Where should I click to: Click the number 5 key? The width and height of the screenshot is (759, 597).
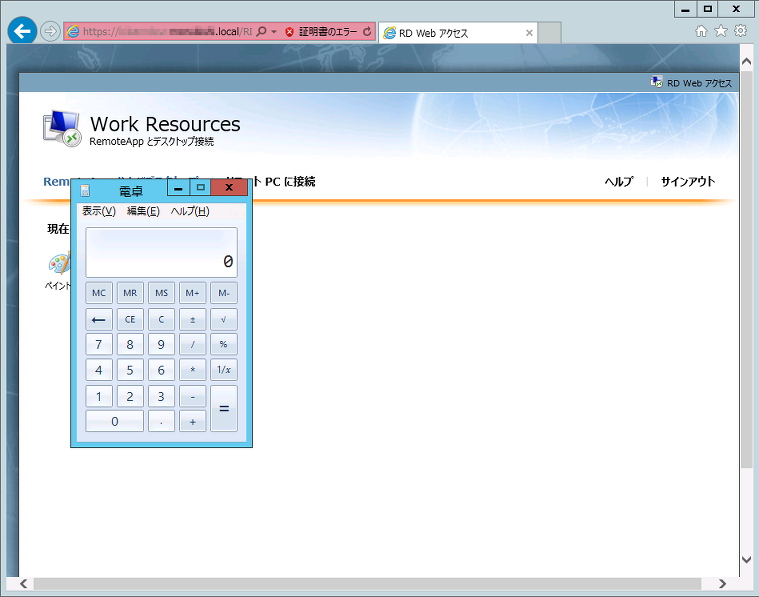130,370
